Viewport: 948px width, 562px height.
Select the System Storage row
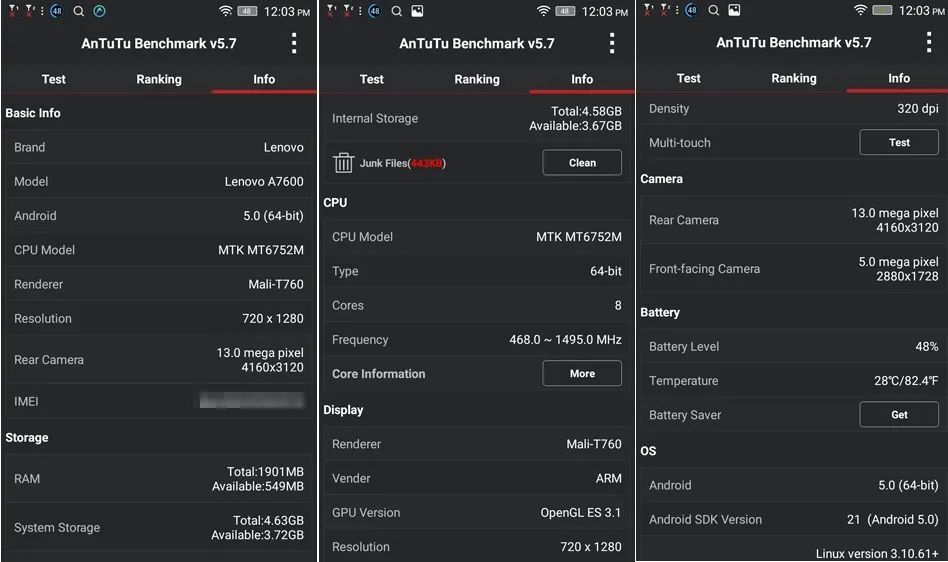click(159, 528)
